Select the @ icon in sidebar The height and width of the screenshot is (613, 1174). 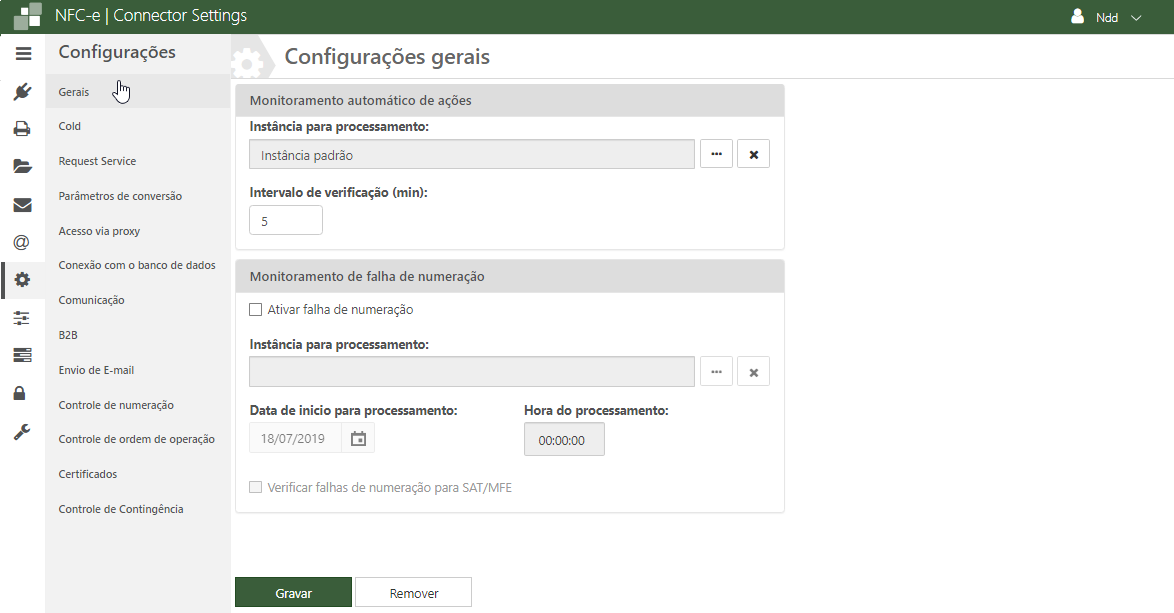coord(22,242)
